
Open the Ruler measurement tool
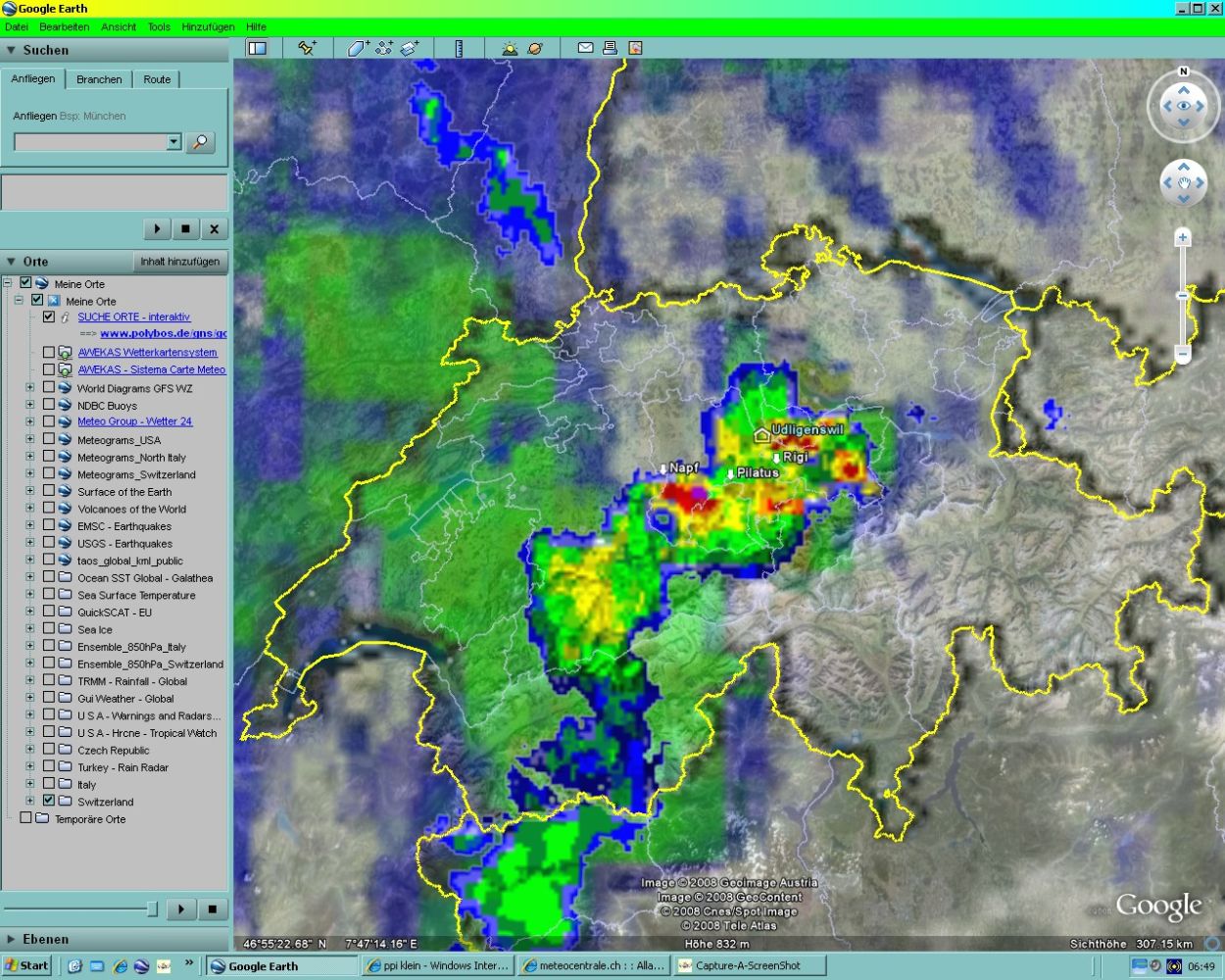click(x=459, y=48)
